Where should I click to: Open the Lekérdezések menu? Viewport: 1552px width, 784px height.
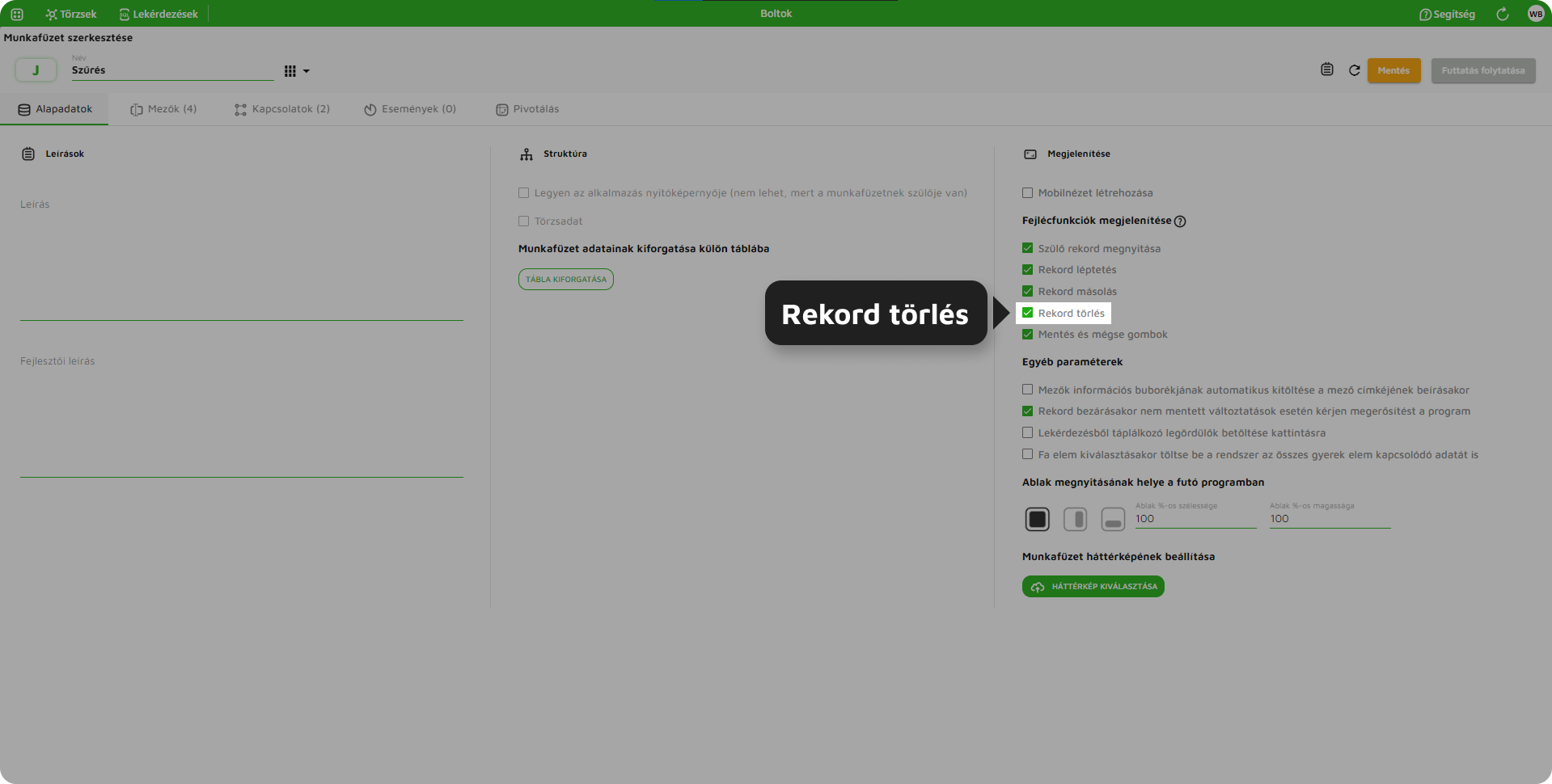(159, 14)
